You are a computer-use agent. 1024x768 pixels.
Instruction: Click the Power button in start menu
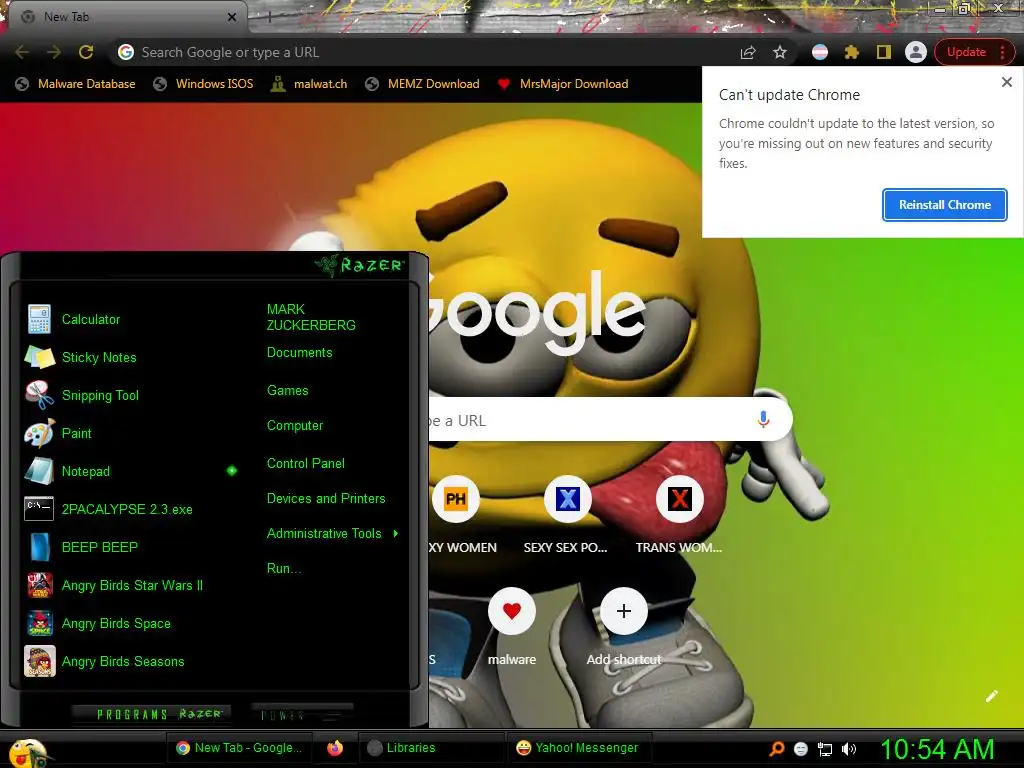tap(302, 714)
